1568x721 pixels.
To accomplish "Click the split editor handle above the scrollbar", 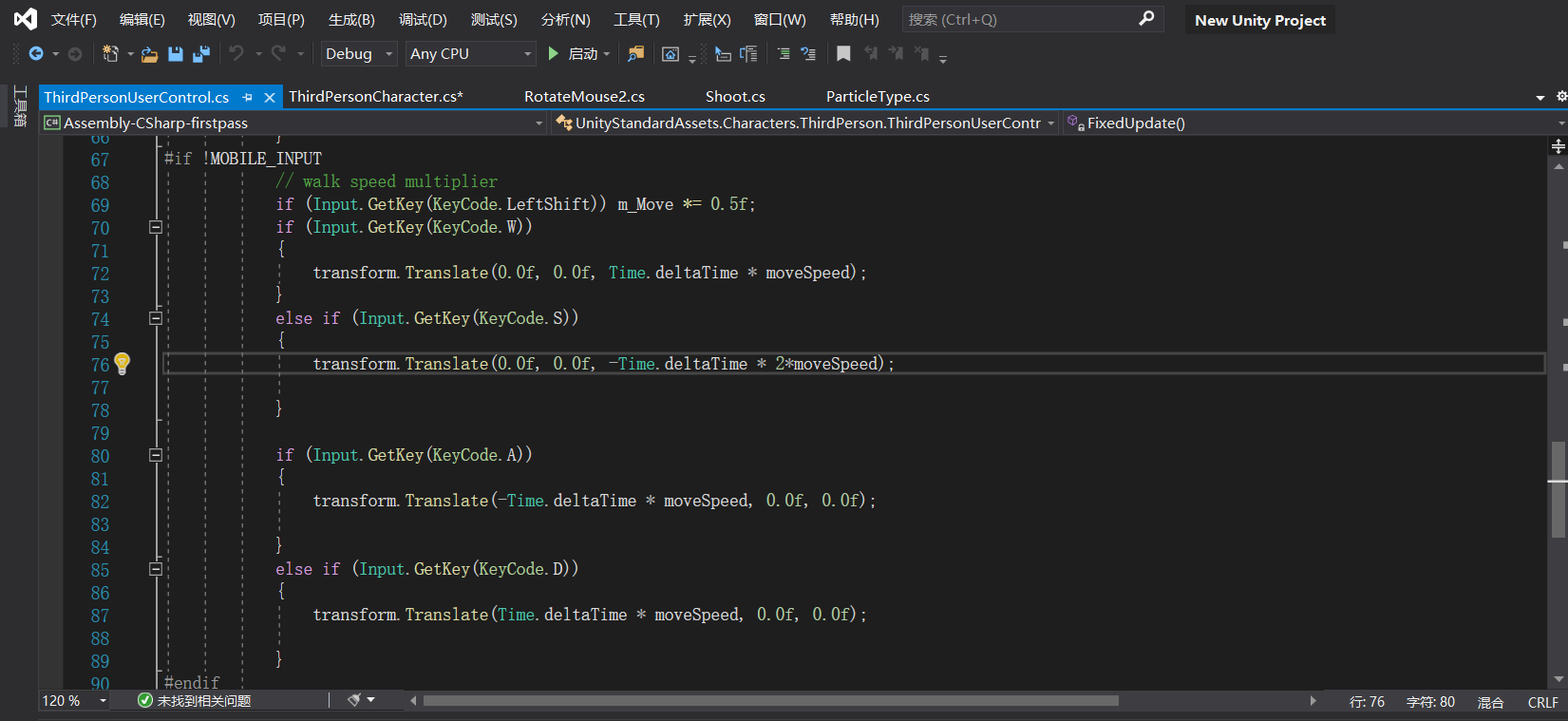I will pyautogui.click(x=1558, y=146).
